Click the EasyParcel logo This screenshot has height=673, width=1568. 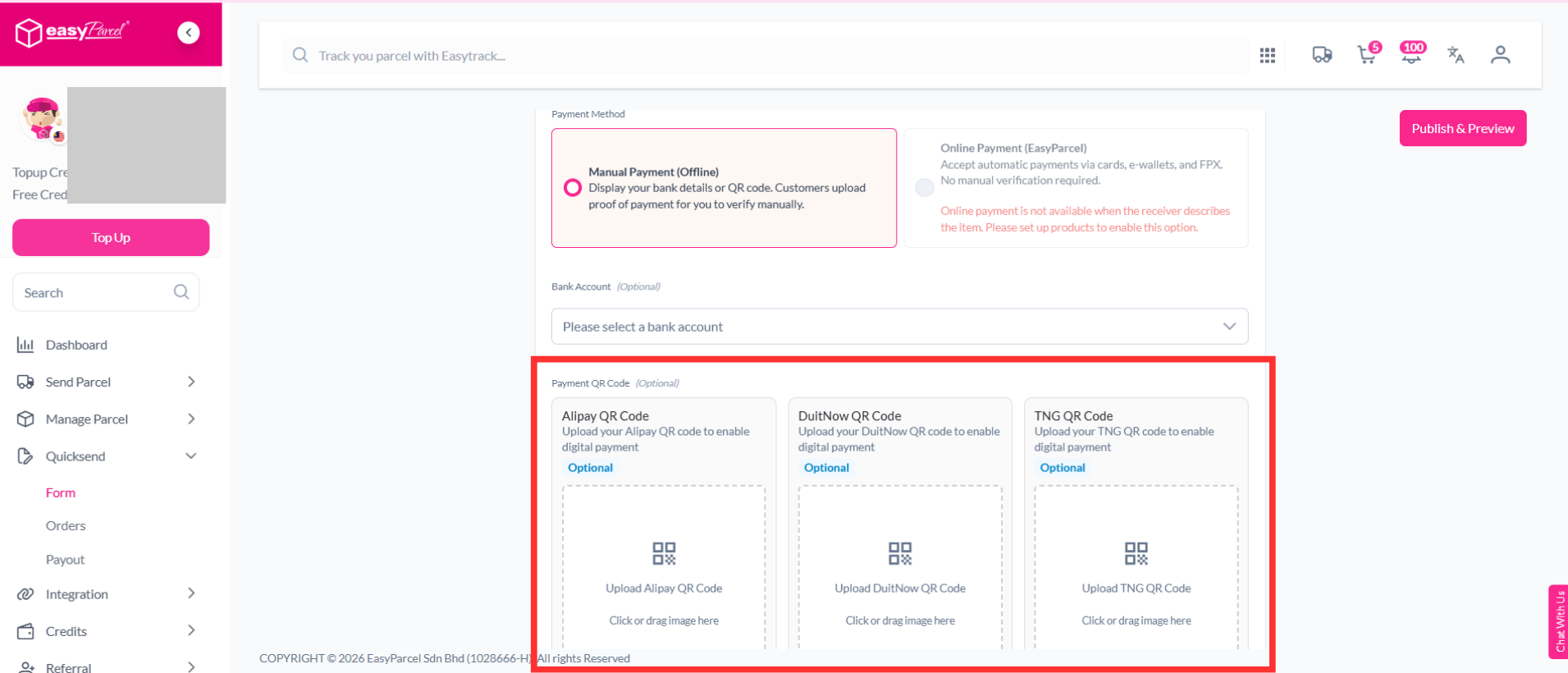[x=72, y=33]
